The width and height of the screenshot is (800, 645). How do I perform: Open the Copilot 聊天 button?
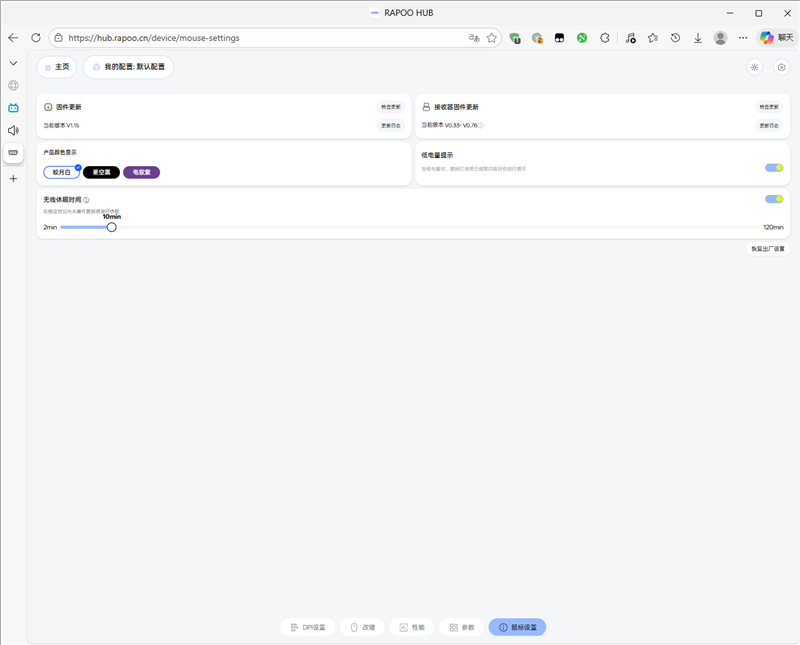tap(777, 38)
